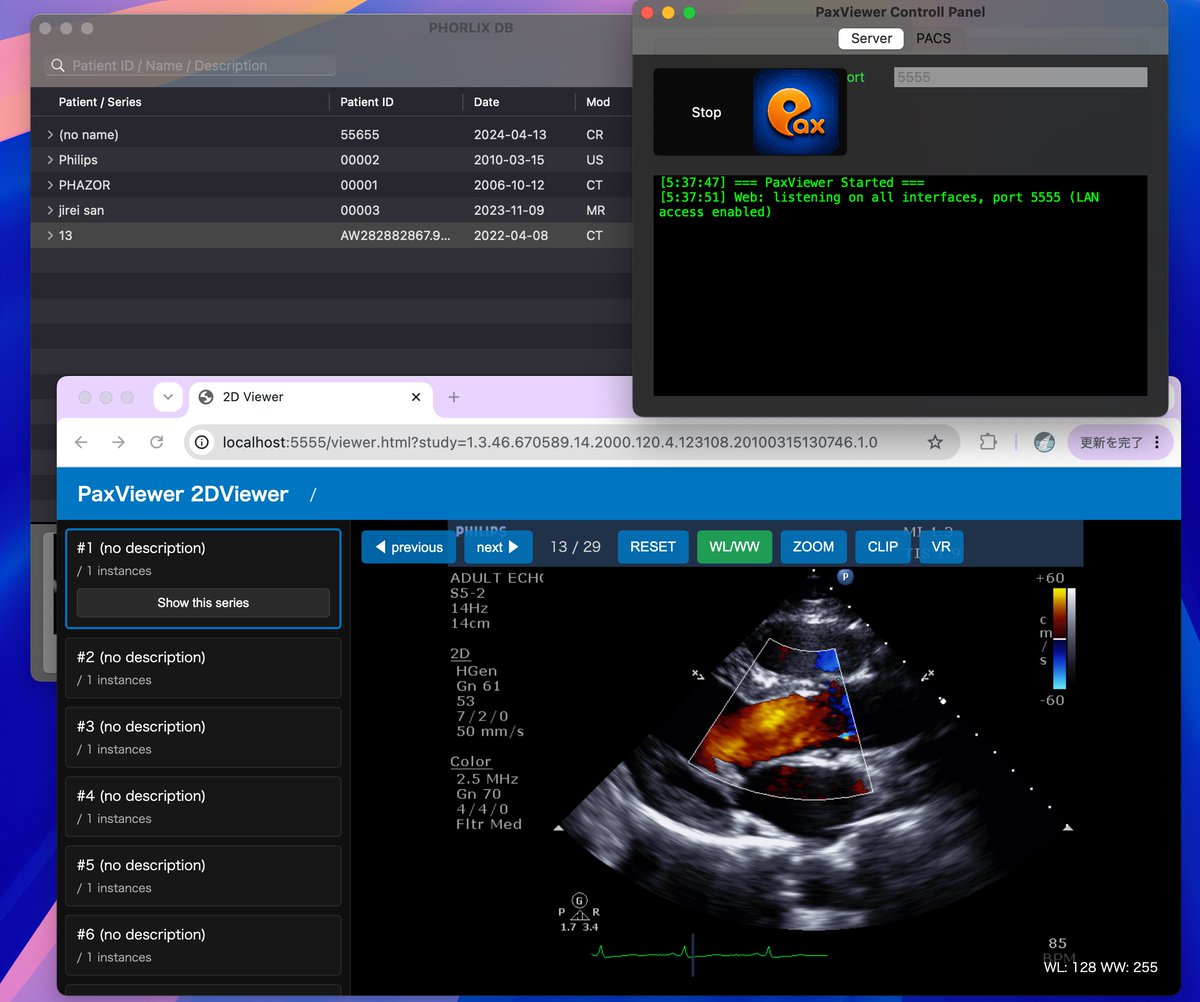Toggle the WL/WW tool
Screen dimensions: 1200x1002
734,547
